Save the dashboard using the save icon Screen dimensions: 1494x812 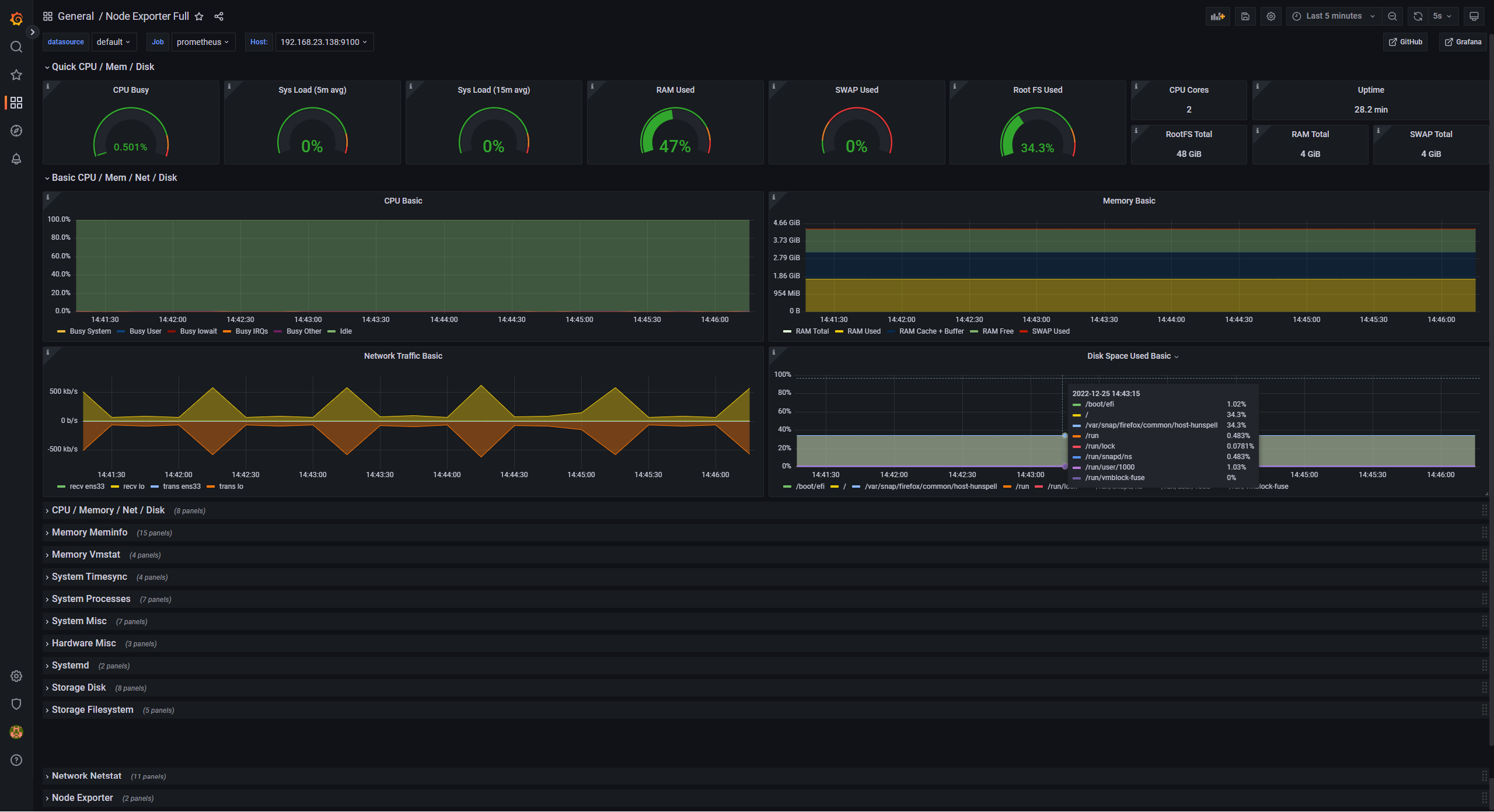point(1245,16)
